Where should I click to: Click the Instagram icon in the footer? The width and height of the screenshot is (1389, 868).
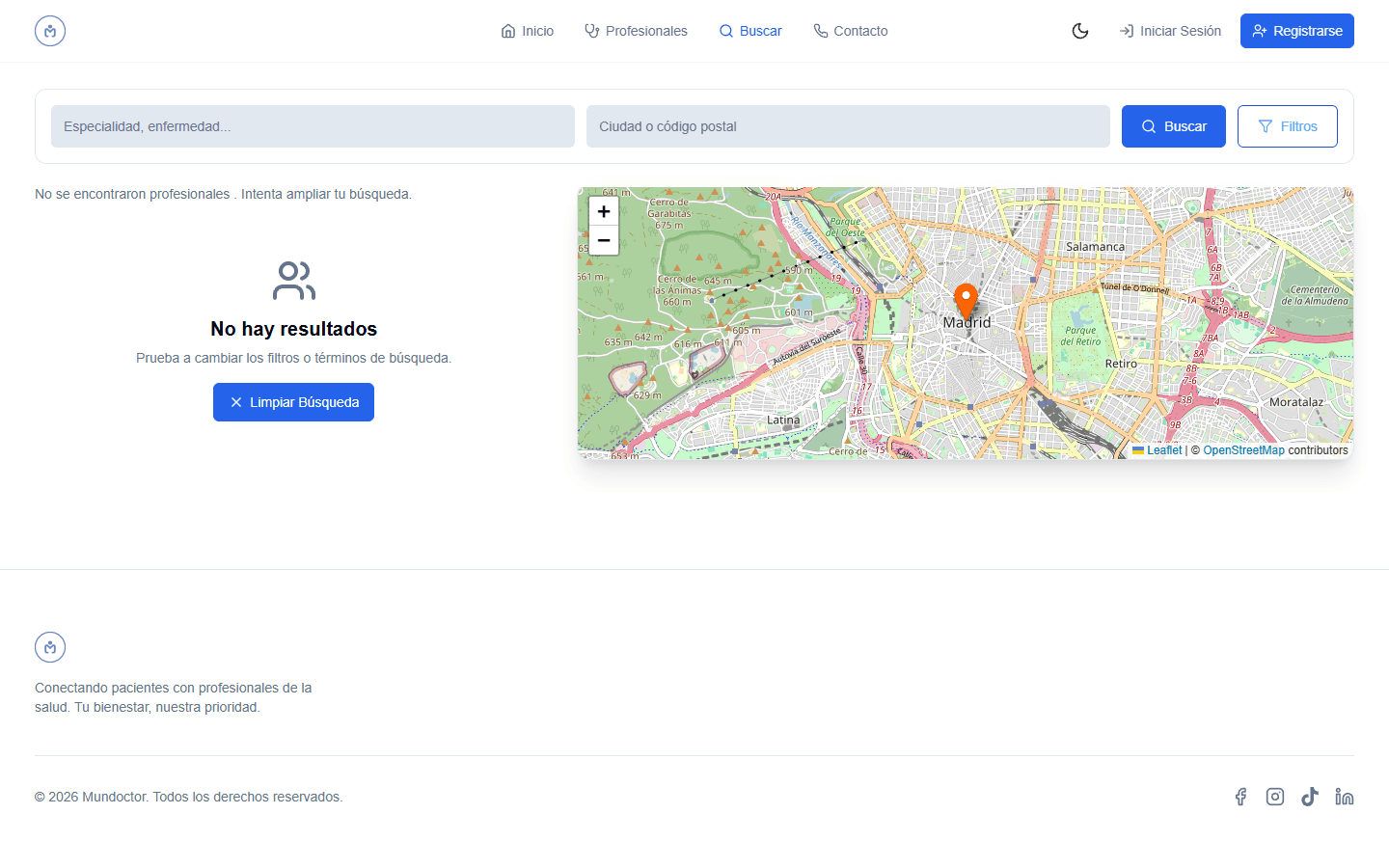tap(1275, 796)
